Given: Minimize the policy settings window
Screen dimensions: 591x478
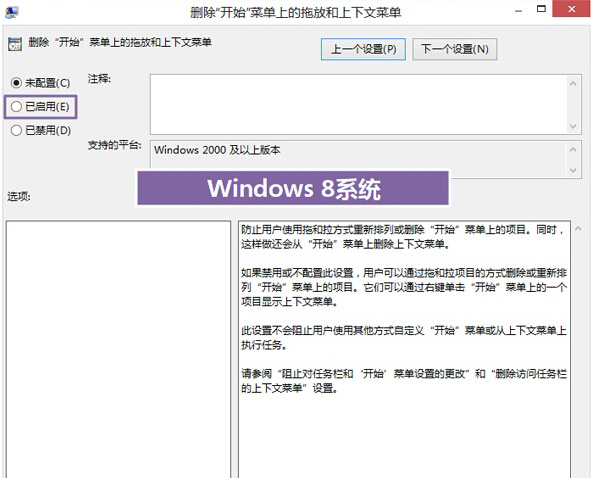Looking at the screenshot, I should coord(519,11).
